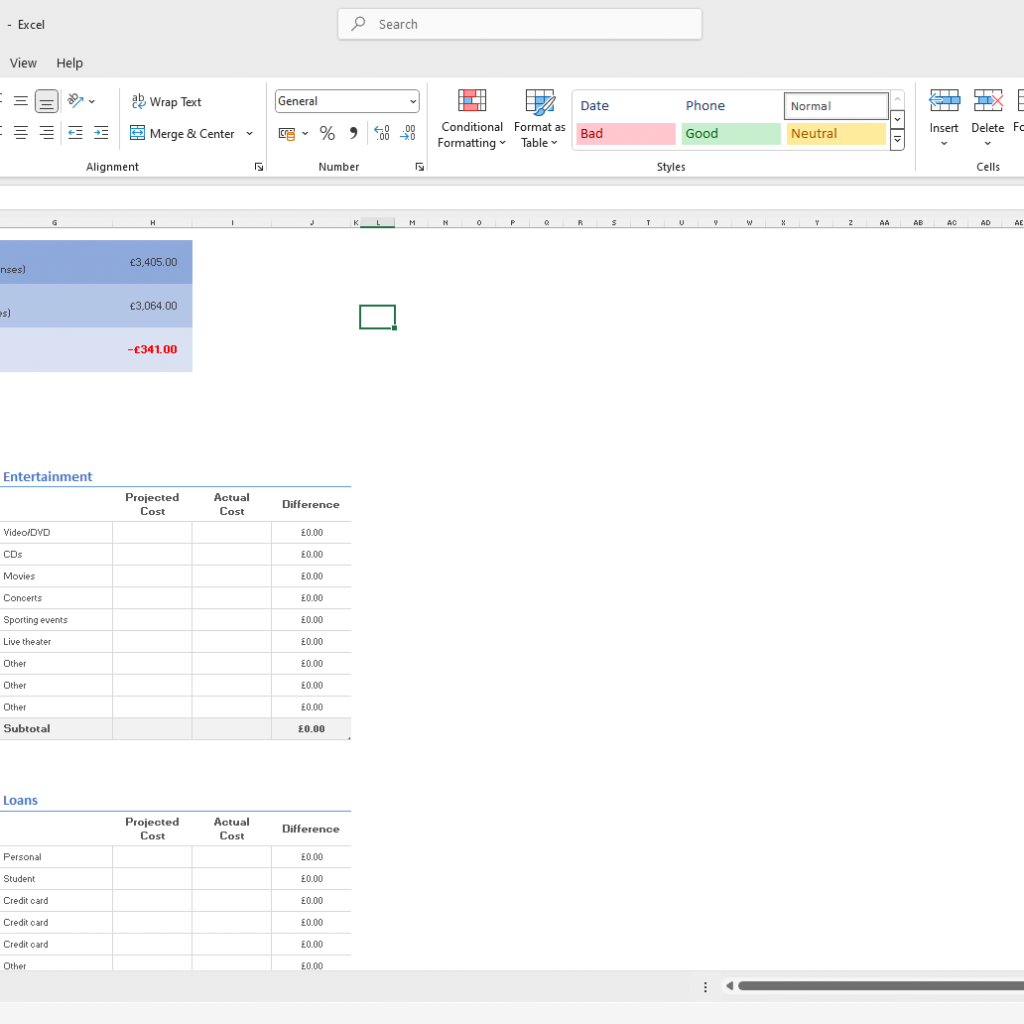Toggle Wrap Text on selected cell
This screenshot has height=1024, width=1024.
click(x=166, y=102)
